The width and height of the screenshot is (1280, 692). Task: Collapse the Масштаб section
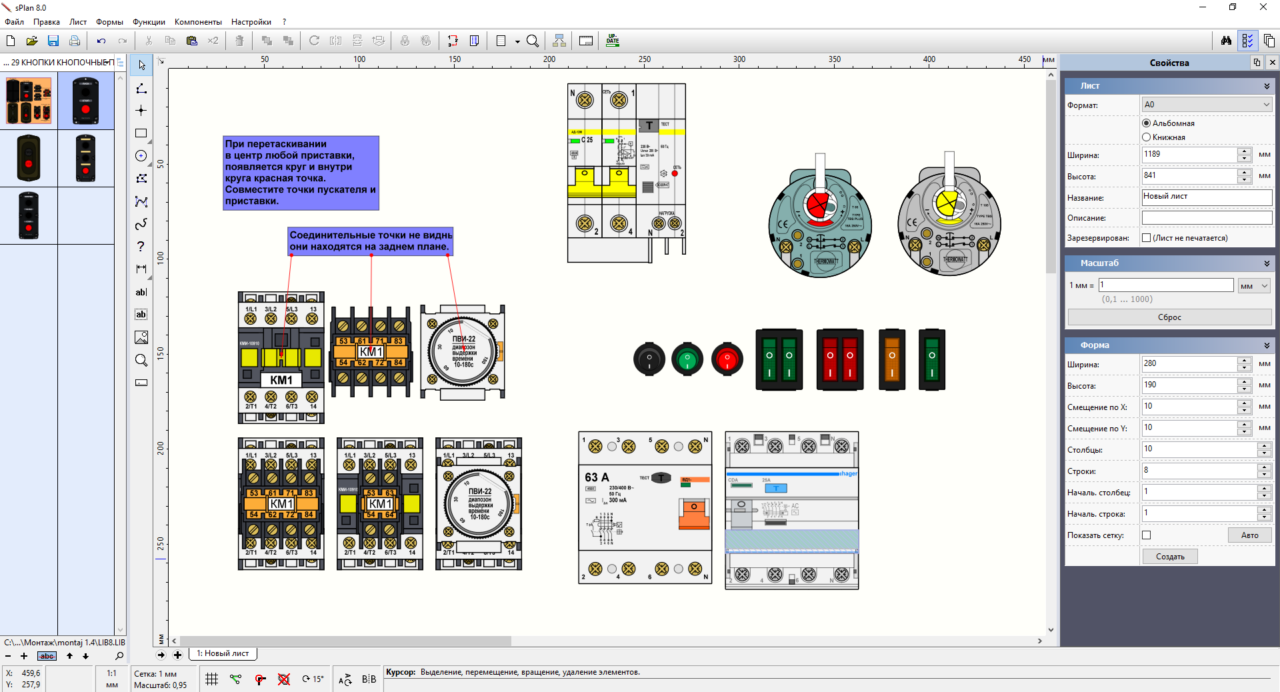pyautogui.click(x=1267, y=263)
